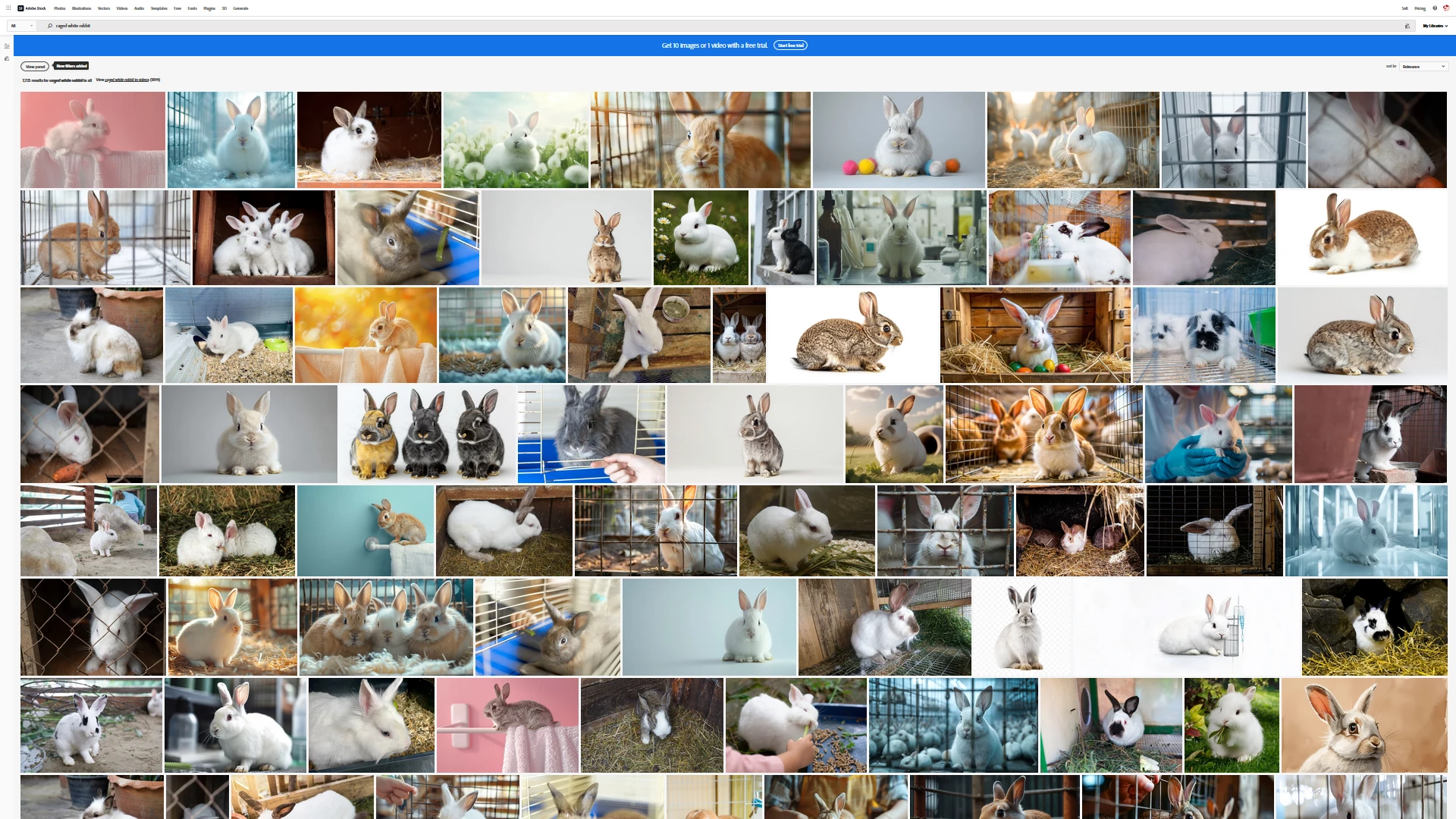The image size is (1456, 819).
Task: Open the sort by Relevance dropdown
Action: (1423, 67)
